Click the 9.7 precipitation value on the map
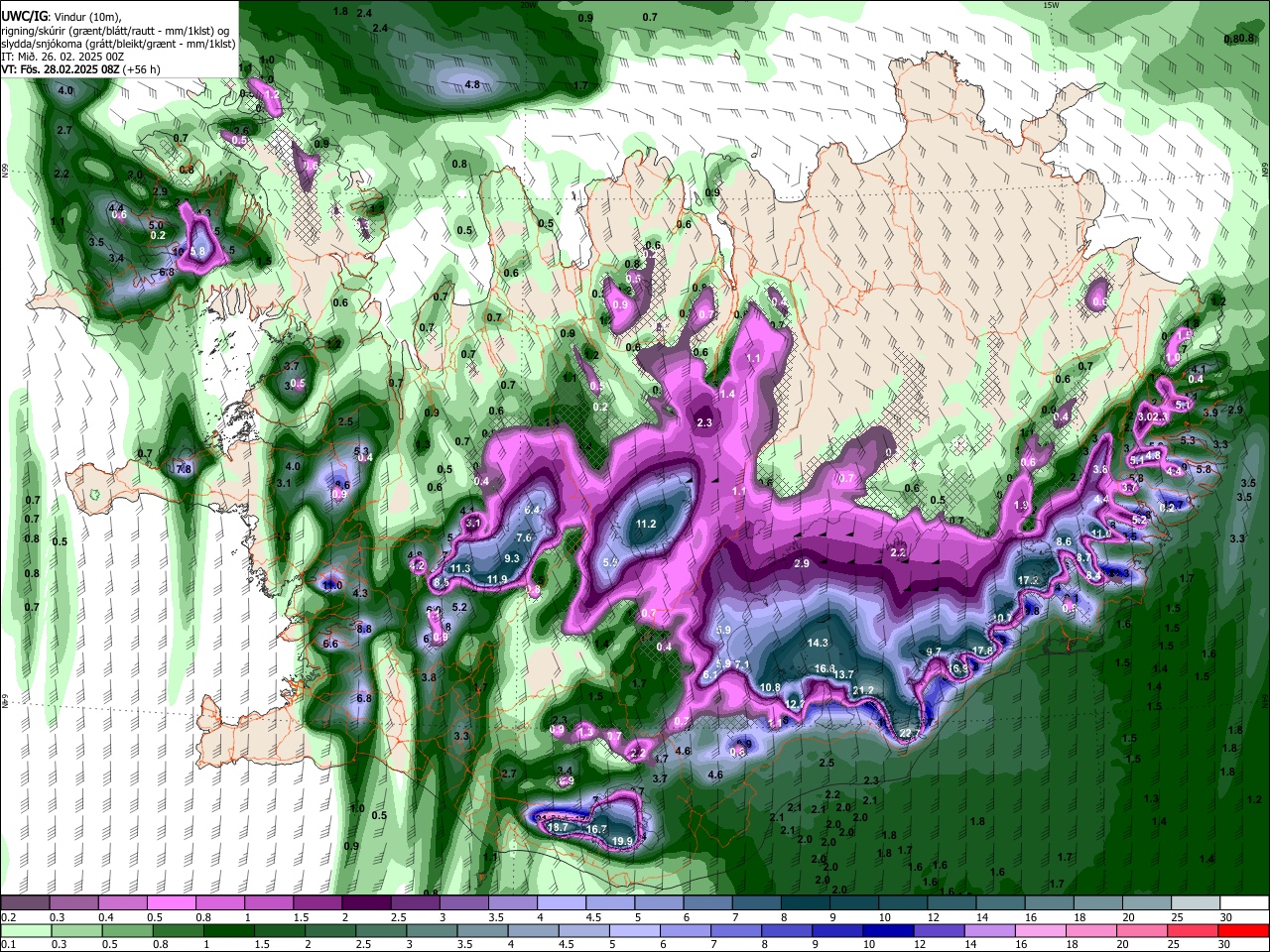Viewport: 1270px width, 952px height. [x=933, y=652]
